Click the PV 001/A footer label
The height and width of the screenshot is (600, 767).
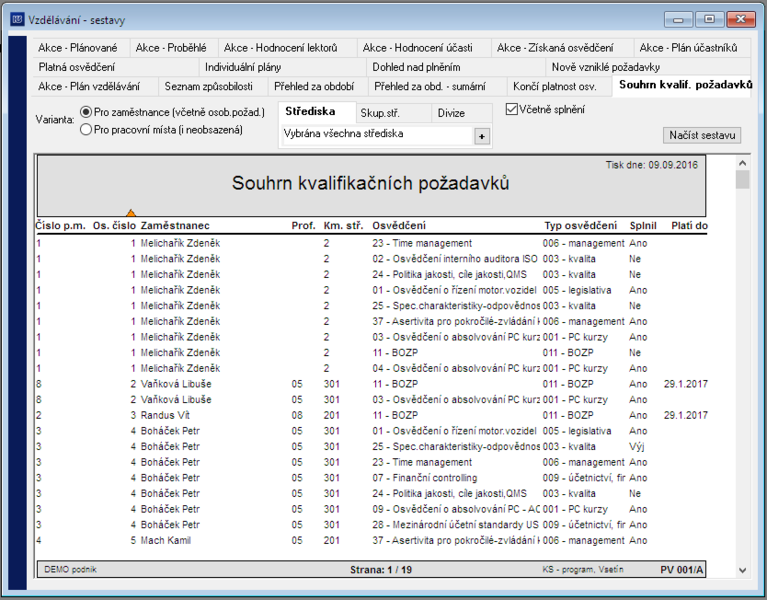[681, 570]
